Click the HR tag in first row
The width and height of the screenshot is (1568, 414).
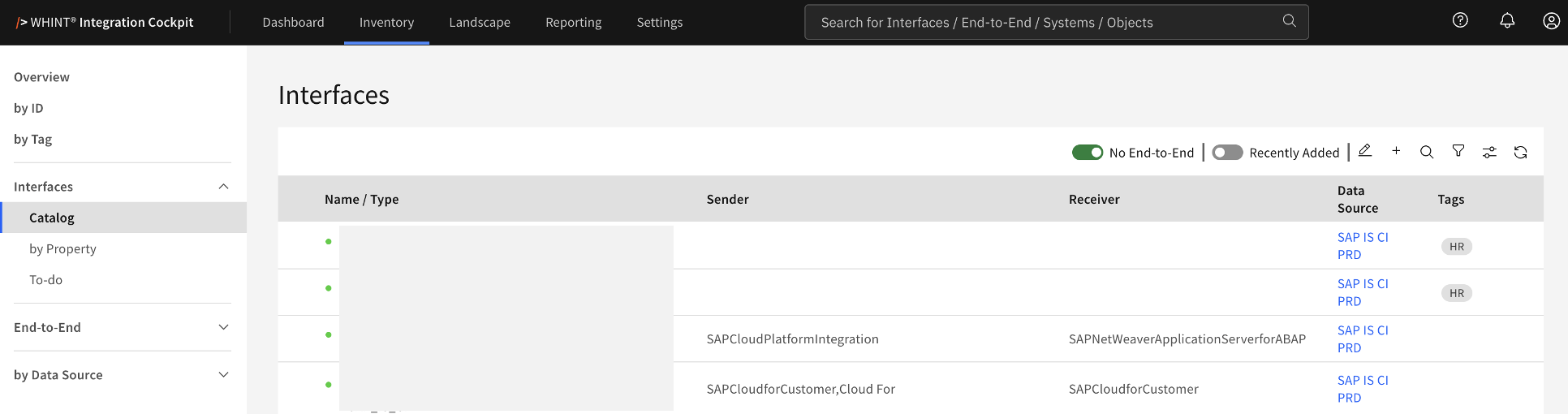(x=1457, y=247)
